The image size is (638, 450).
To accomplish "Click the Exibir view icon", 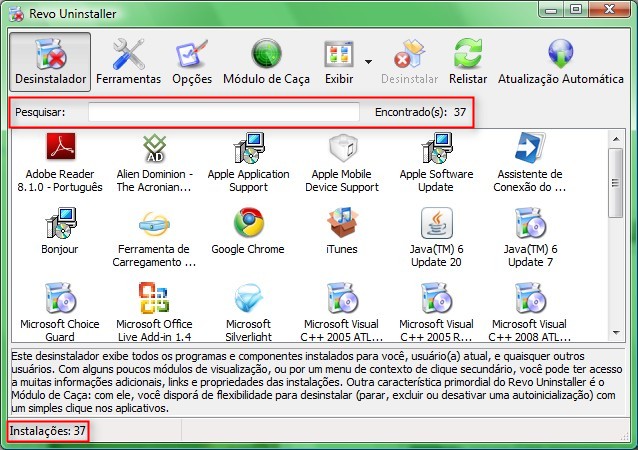I will pos(339,54).
